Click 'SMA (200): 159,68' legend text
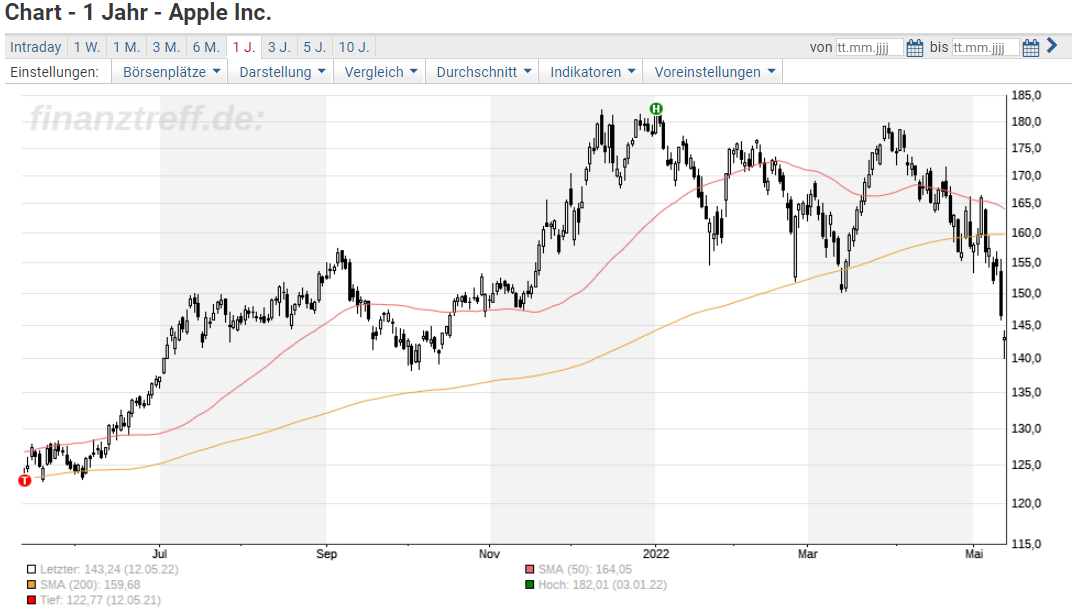Viewport: 1075px width, 611px height. (90, 585)
